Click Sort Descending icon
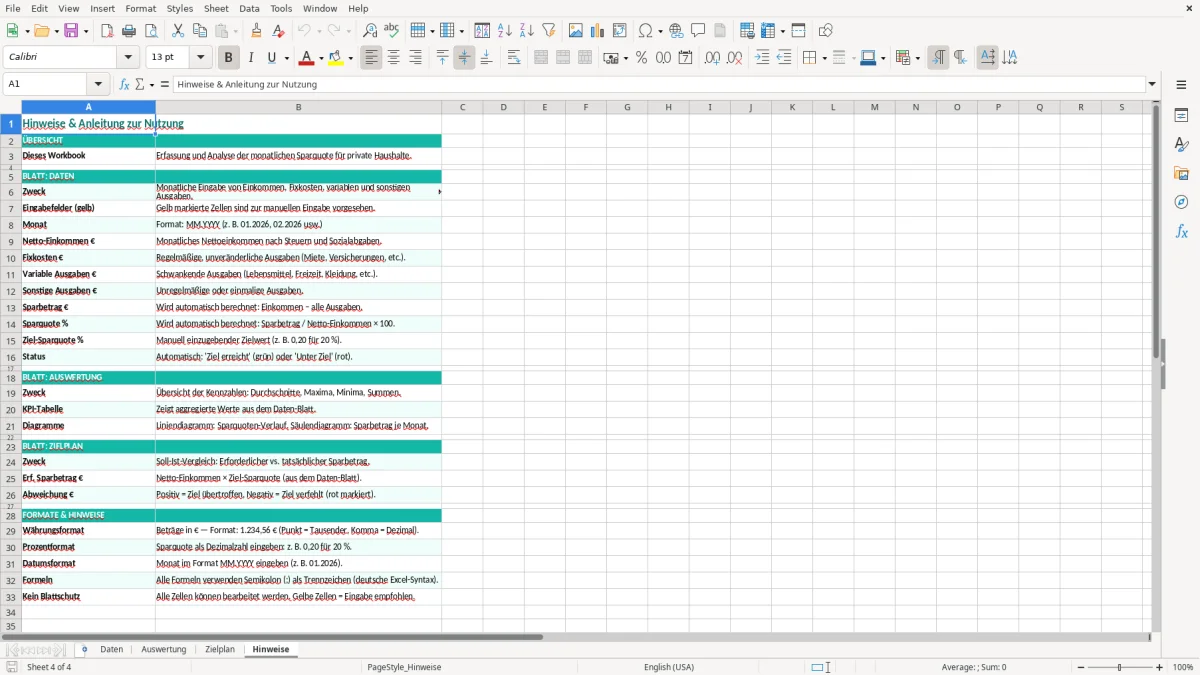Viewport: 1200px width, 675px height. tap(526, 31)
